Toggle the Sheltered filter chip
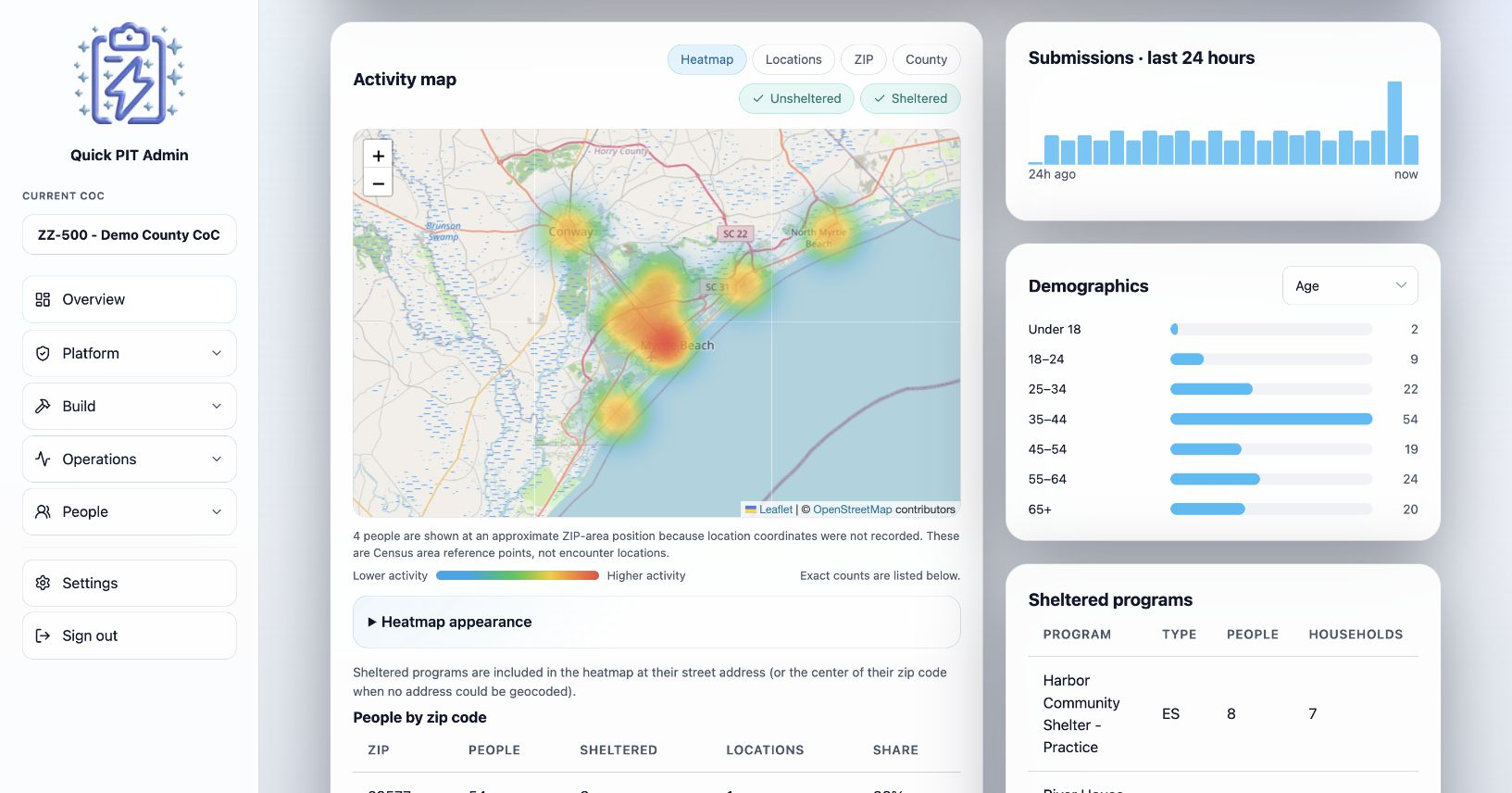 [x=910, y=98]
